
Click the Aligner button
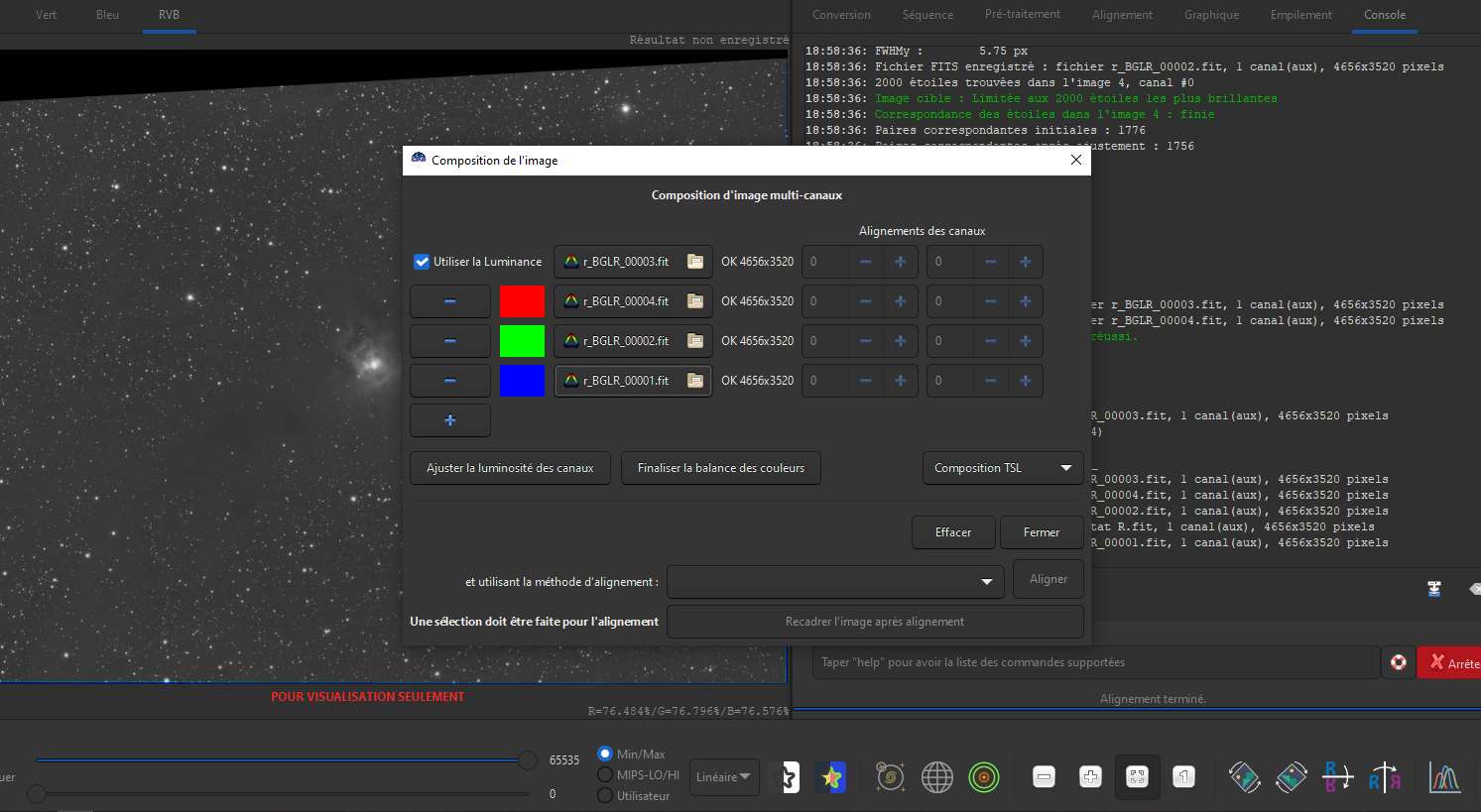(x=1049, y=579)
